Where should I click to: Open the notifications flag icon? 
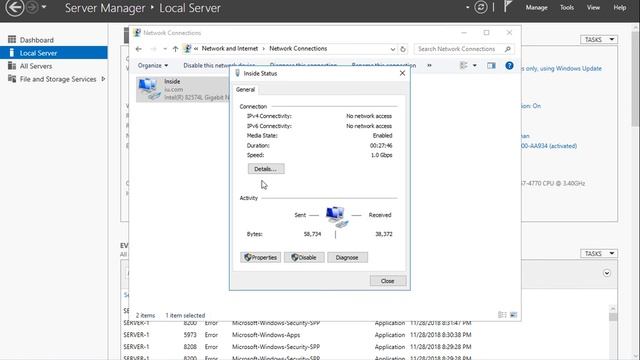(507, 7)
